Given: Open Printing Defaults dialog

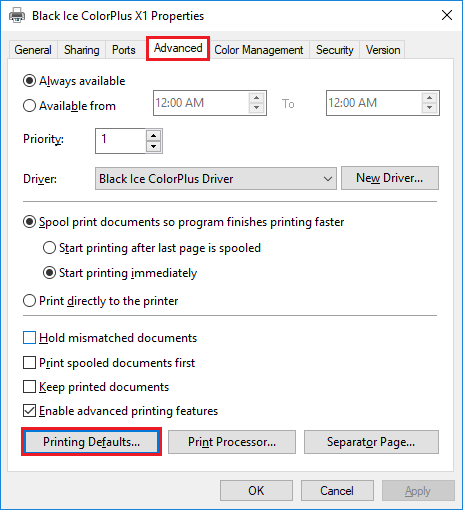Looking at the screenshot, I should tap(91, 442).
